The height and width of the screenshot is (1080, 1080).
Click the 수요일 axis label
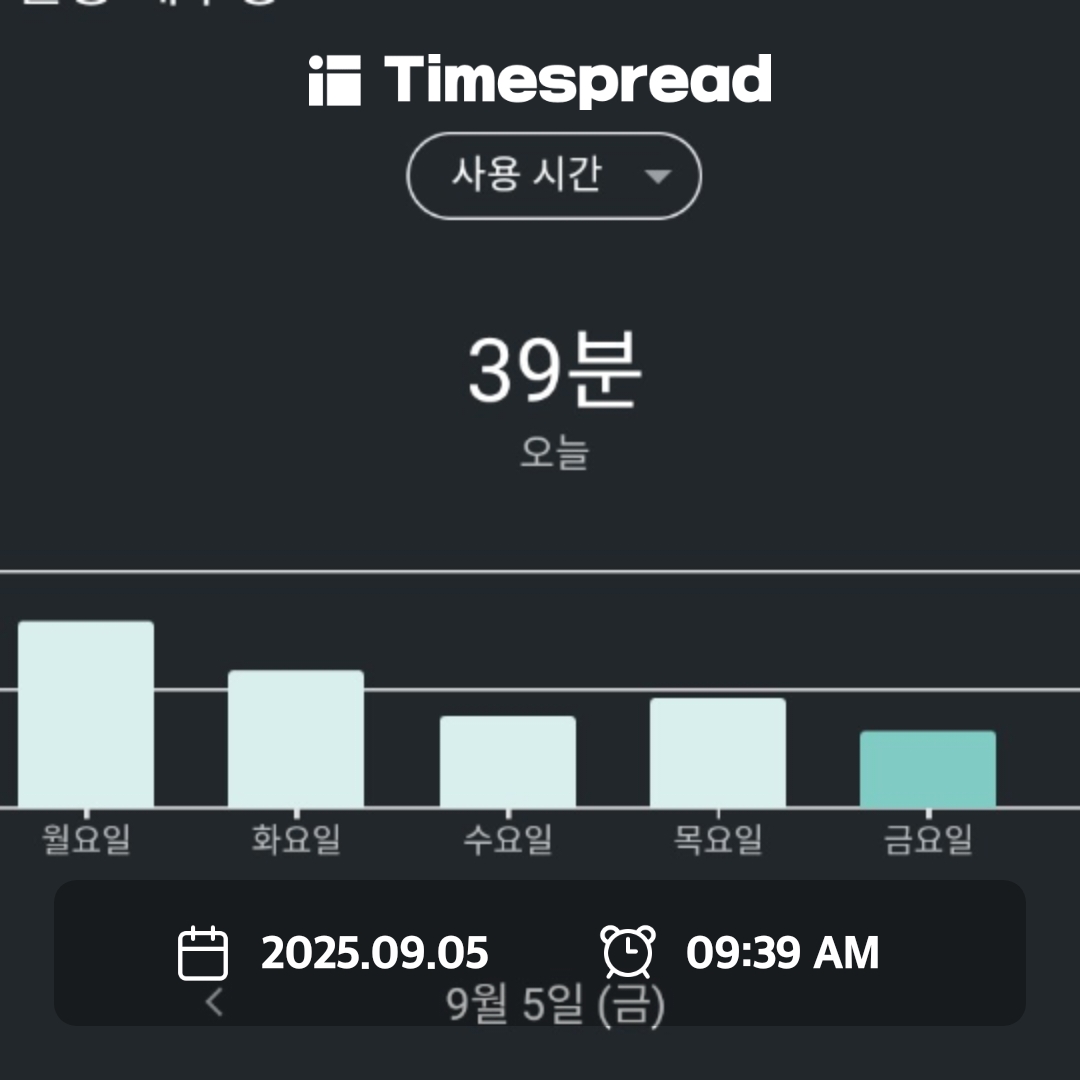508,839
